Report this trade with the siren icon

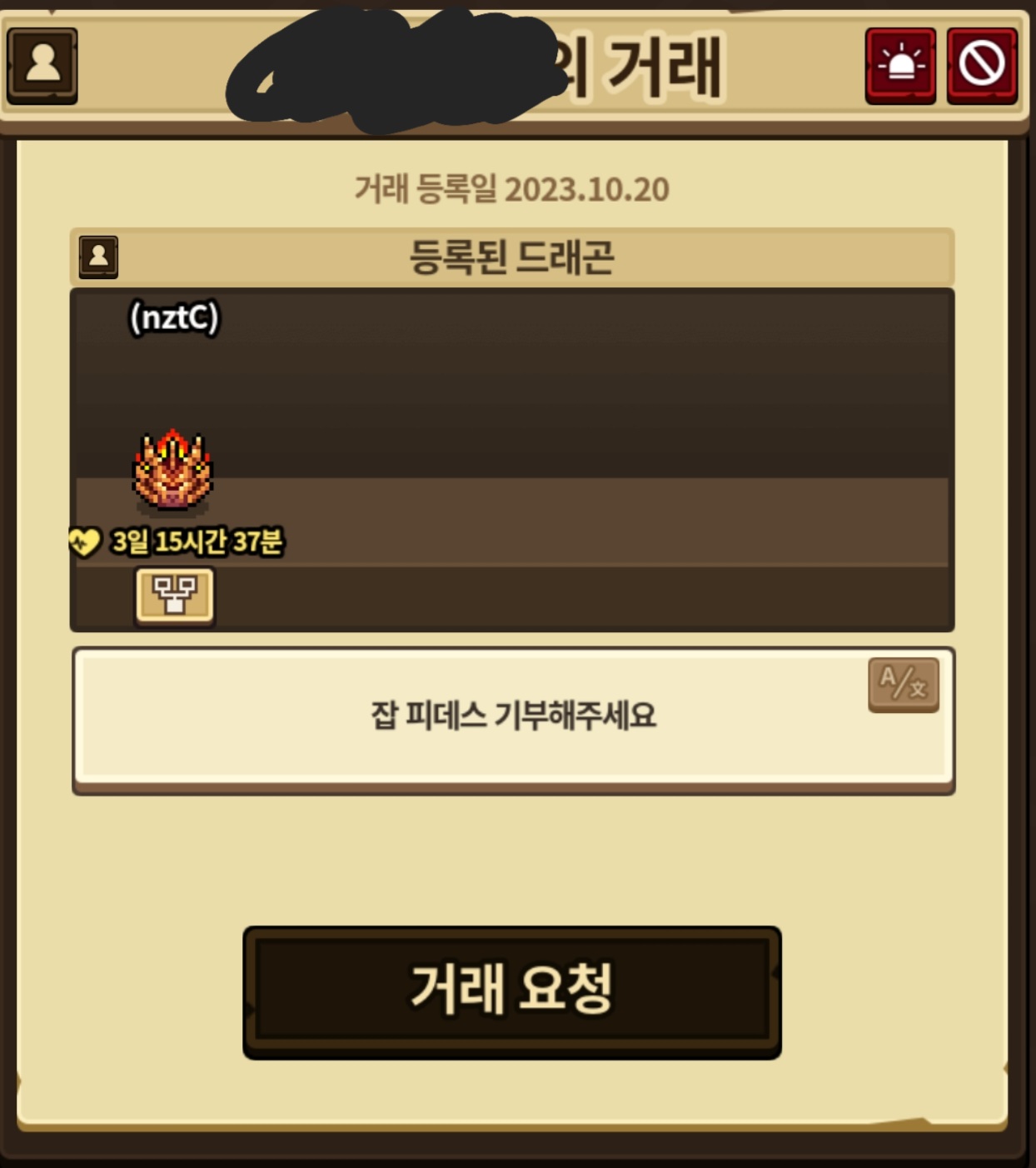point(900,65)
